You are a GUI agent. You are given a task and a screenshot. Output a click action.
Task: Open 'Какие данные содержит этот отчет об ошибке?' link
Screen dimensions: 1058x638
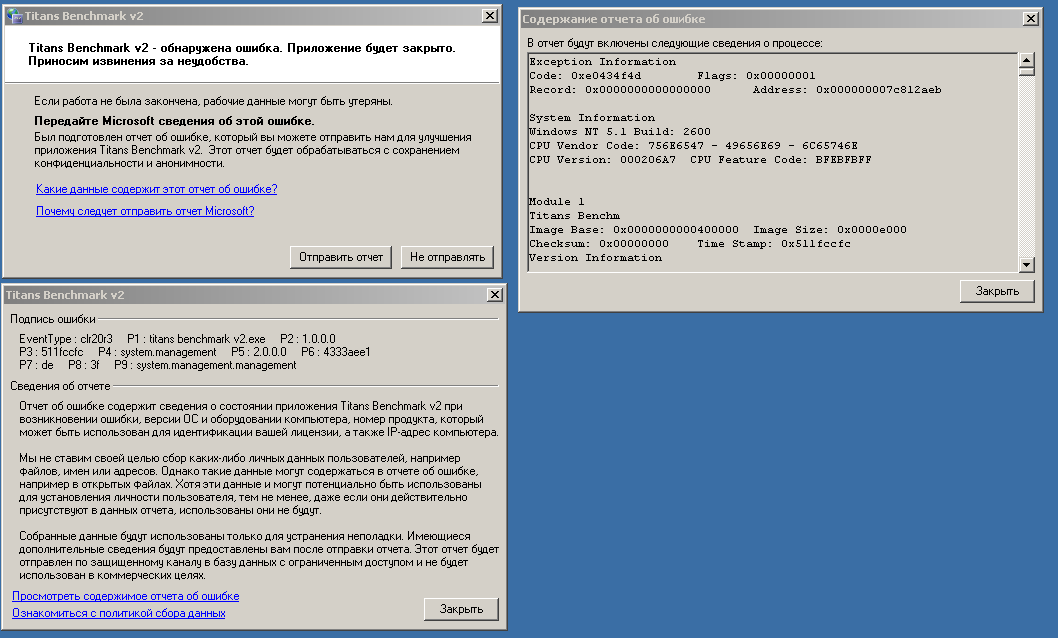pos(156,189)
